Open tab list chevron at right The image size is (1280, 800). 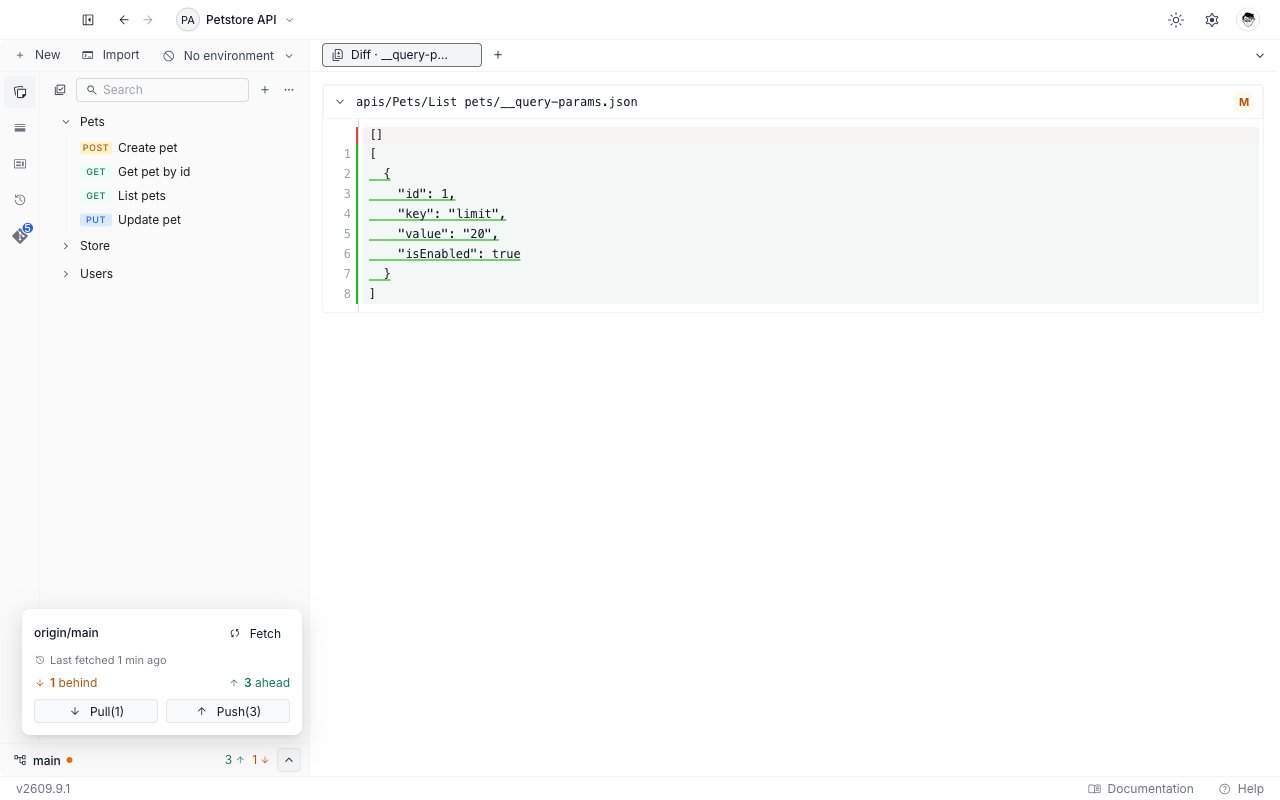tap(1260, 56)
